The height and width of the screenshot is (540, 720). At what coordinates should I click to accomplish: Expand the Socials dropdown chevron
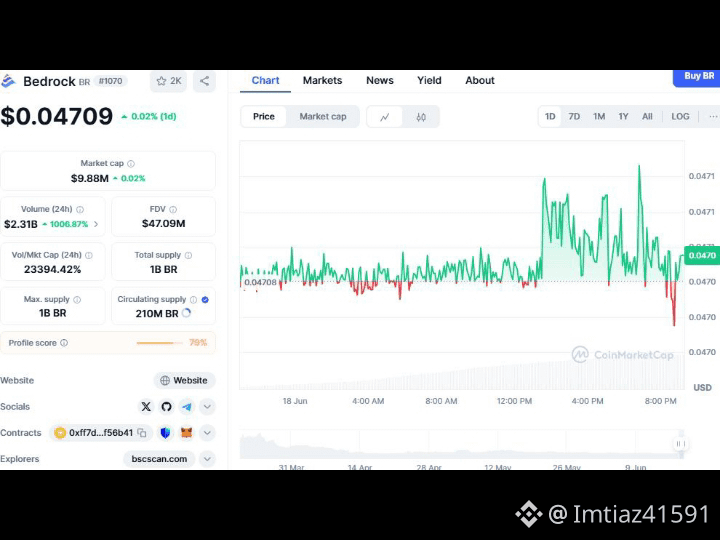pyautogui.click(x=207, y=406)
